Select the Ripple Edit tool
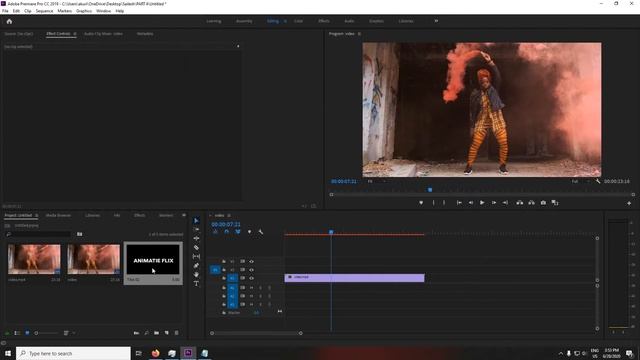Viewport: 640px width, 360px height. tap(196, 238)
